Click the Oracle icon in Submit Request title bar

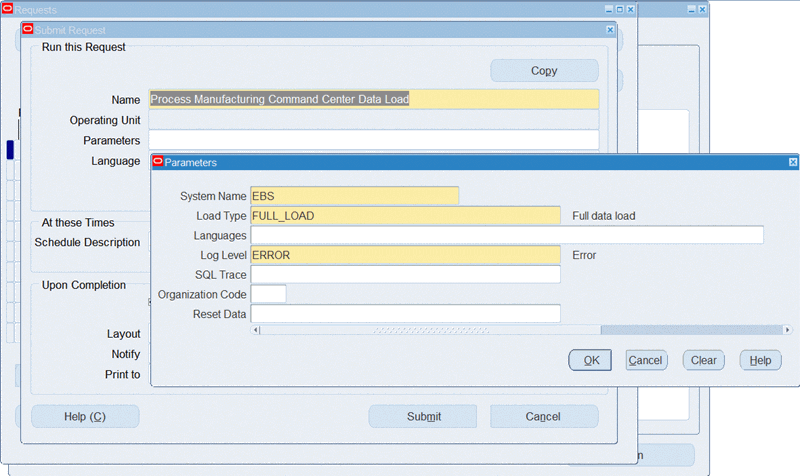(x=28, y=29)
